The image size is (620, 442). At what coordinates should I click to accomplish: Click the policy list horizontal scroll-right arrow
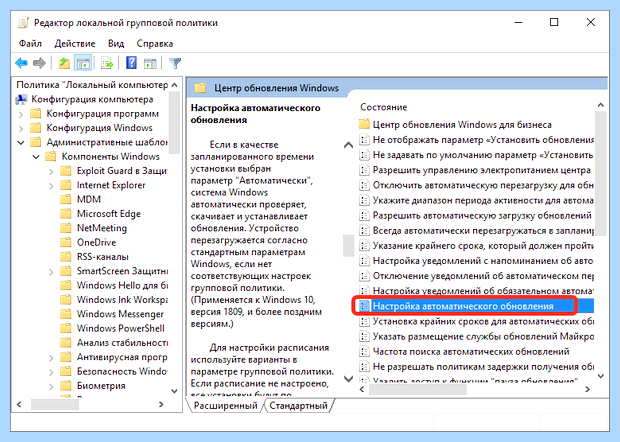pos(588,389)
